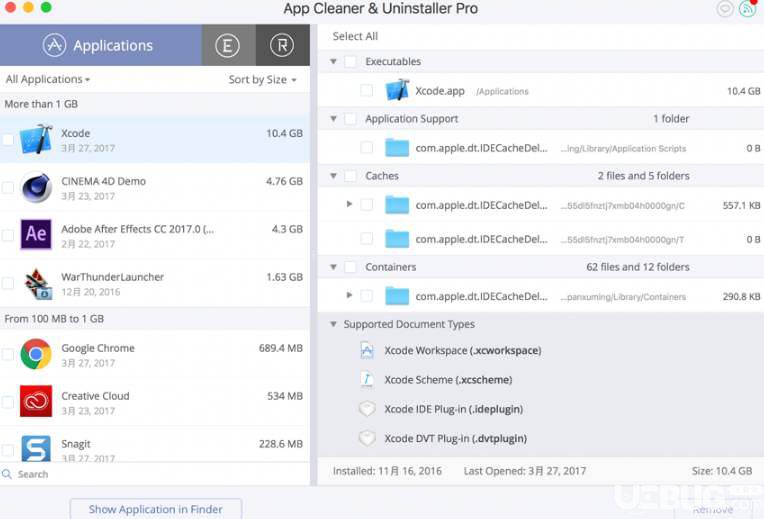Click the search magnifier icon
764x519 pixels.
click(7, 474)
